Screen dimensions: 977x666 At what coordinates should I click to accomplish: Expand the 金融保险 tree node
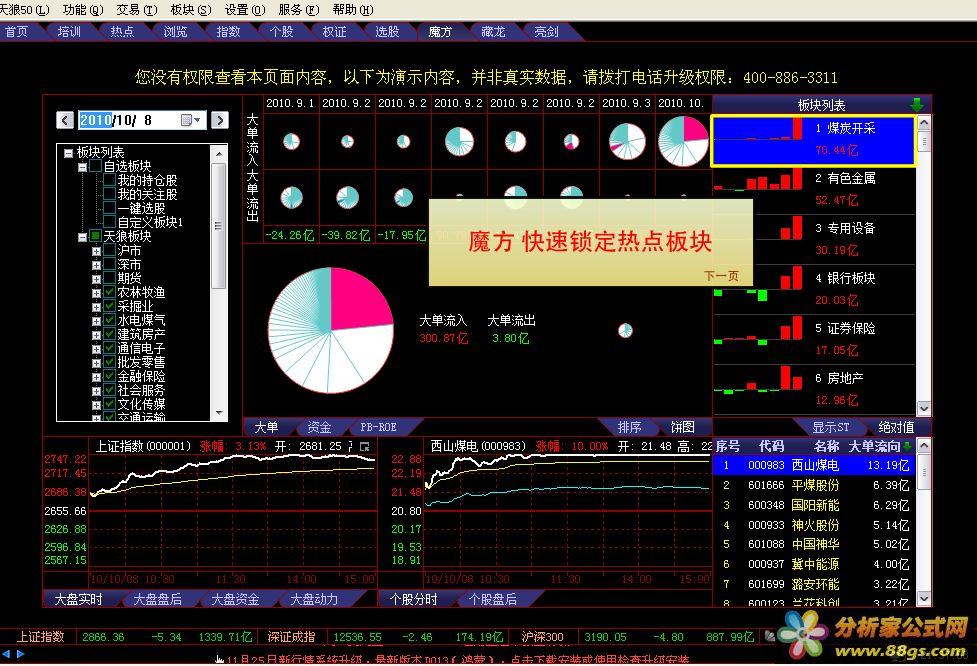96,378
